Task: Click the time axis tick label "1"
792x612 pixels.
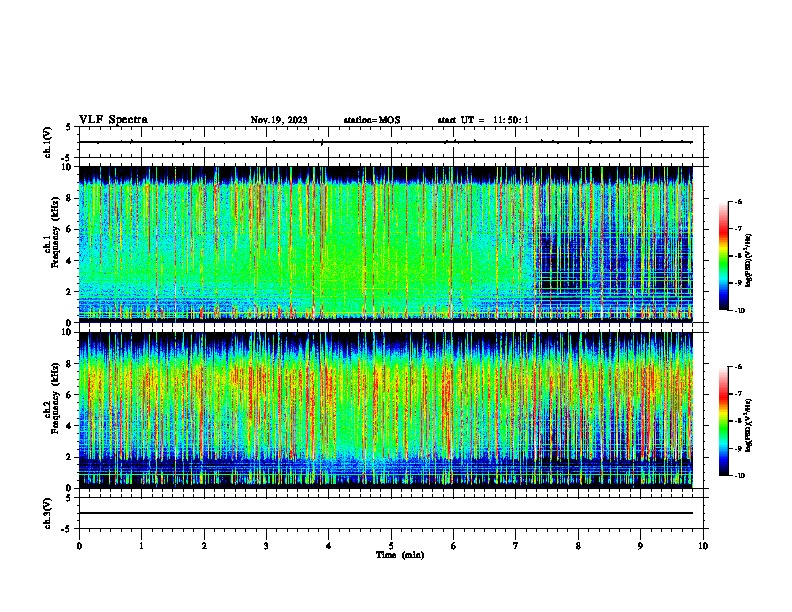Action: [x=141, y=546]
